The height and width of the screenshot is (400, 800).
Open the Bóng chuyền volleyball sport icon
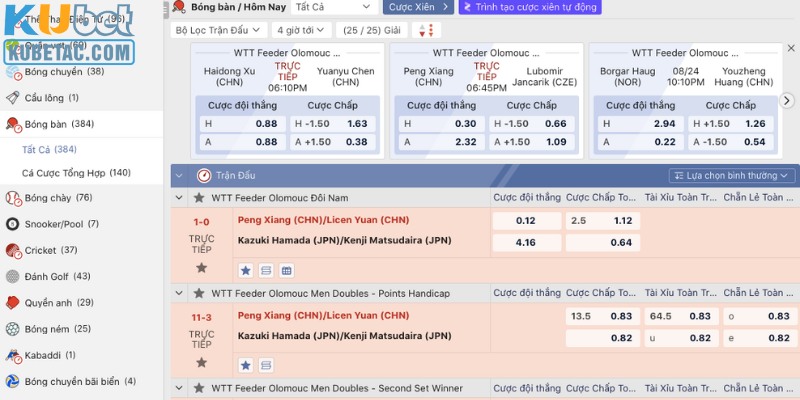13,72
